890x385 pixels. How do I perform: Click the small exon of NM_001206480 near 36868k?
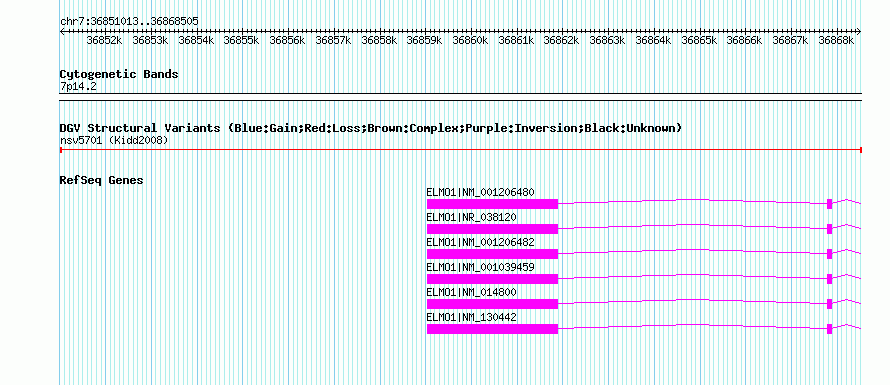click(x=829, y=204)
